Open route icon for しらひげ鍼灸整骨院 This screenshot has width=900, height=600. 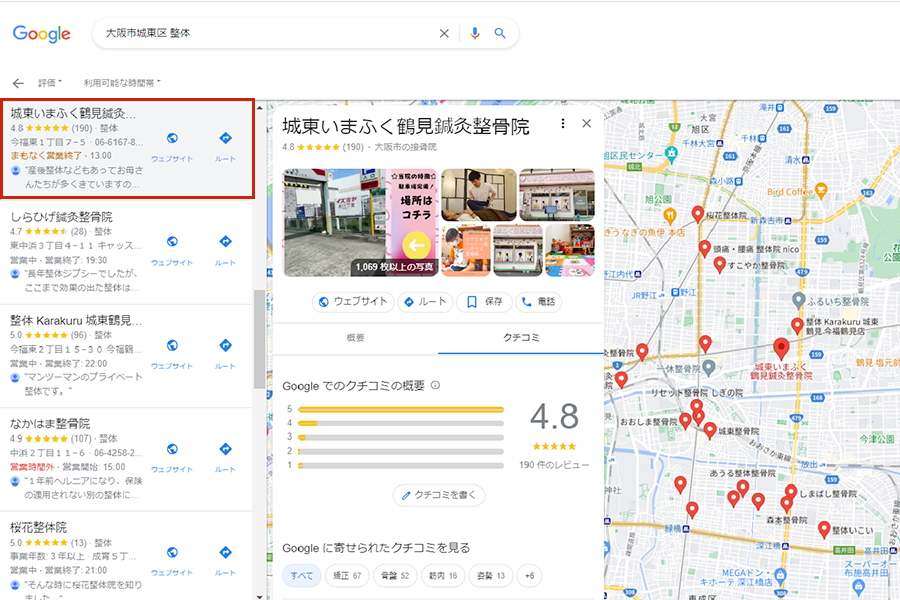pyautogui.click(x=225, y=242)
